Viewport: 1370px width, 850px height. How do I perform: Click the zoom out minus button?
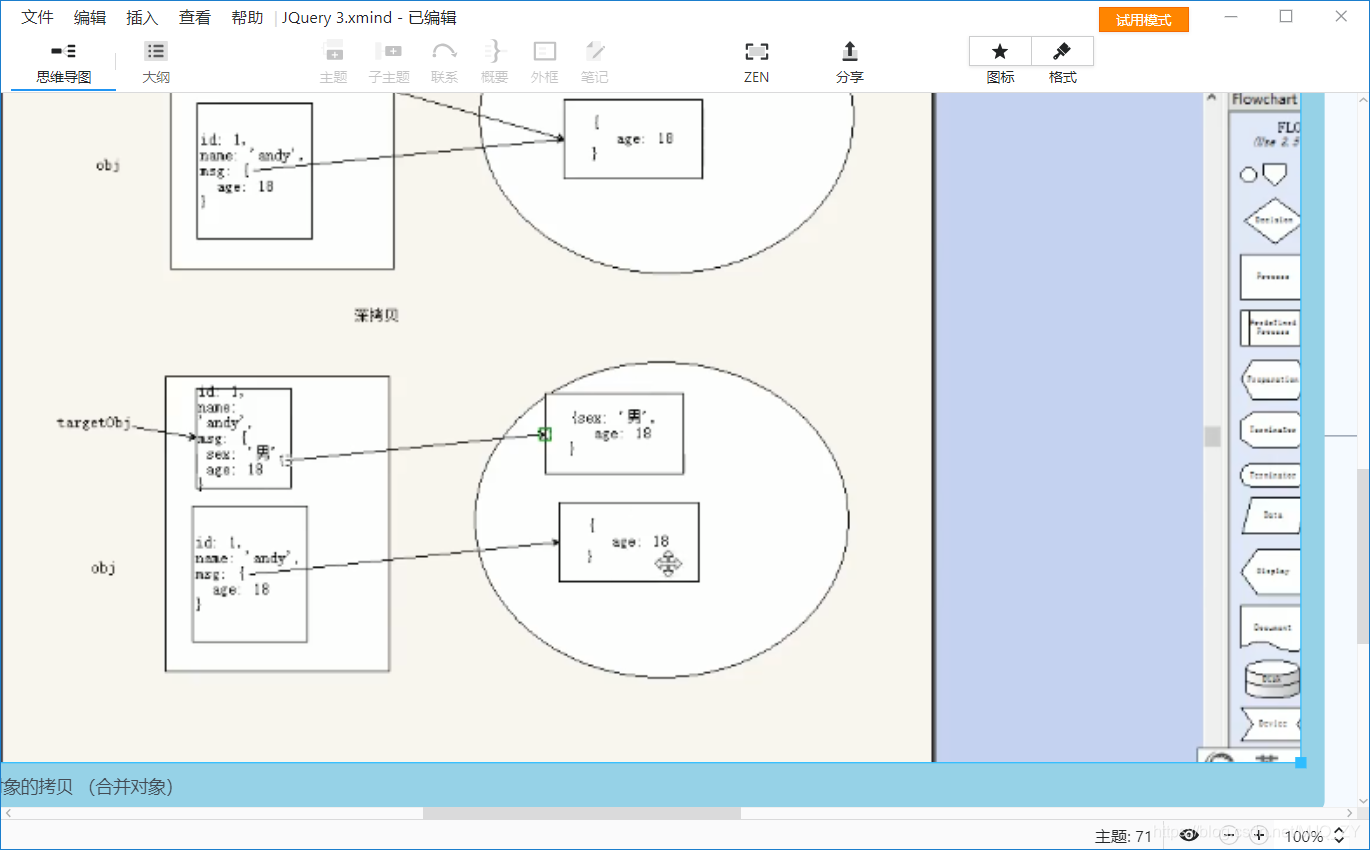point(1229,835)
